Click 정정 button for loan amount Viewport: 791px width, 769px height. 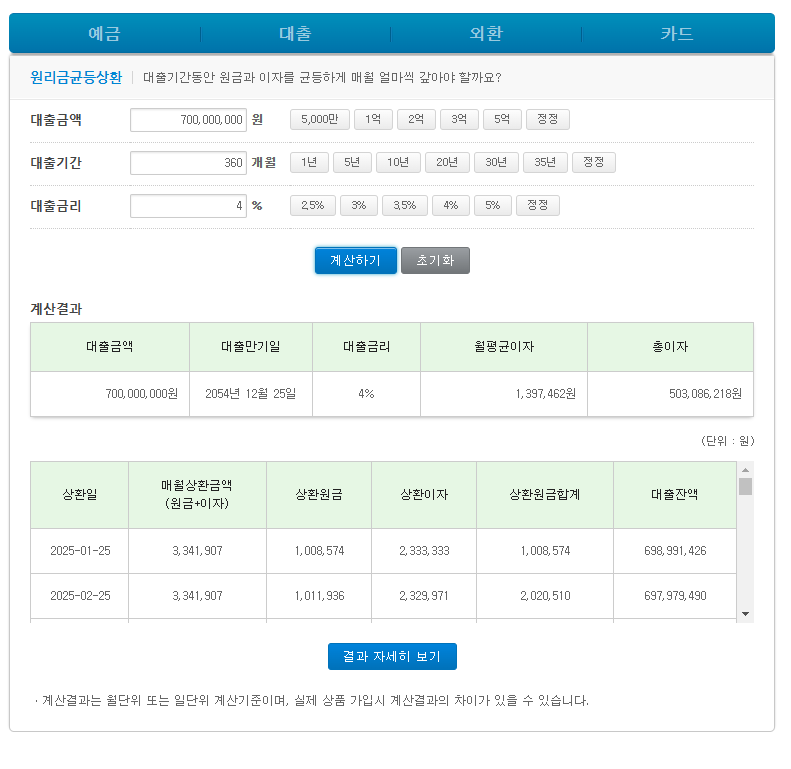[x=548, y=120]
